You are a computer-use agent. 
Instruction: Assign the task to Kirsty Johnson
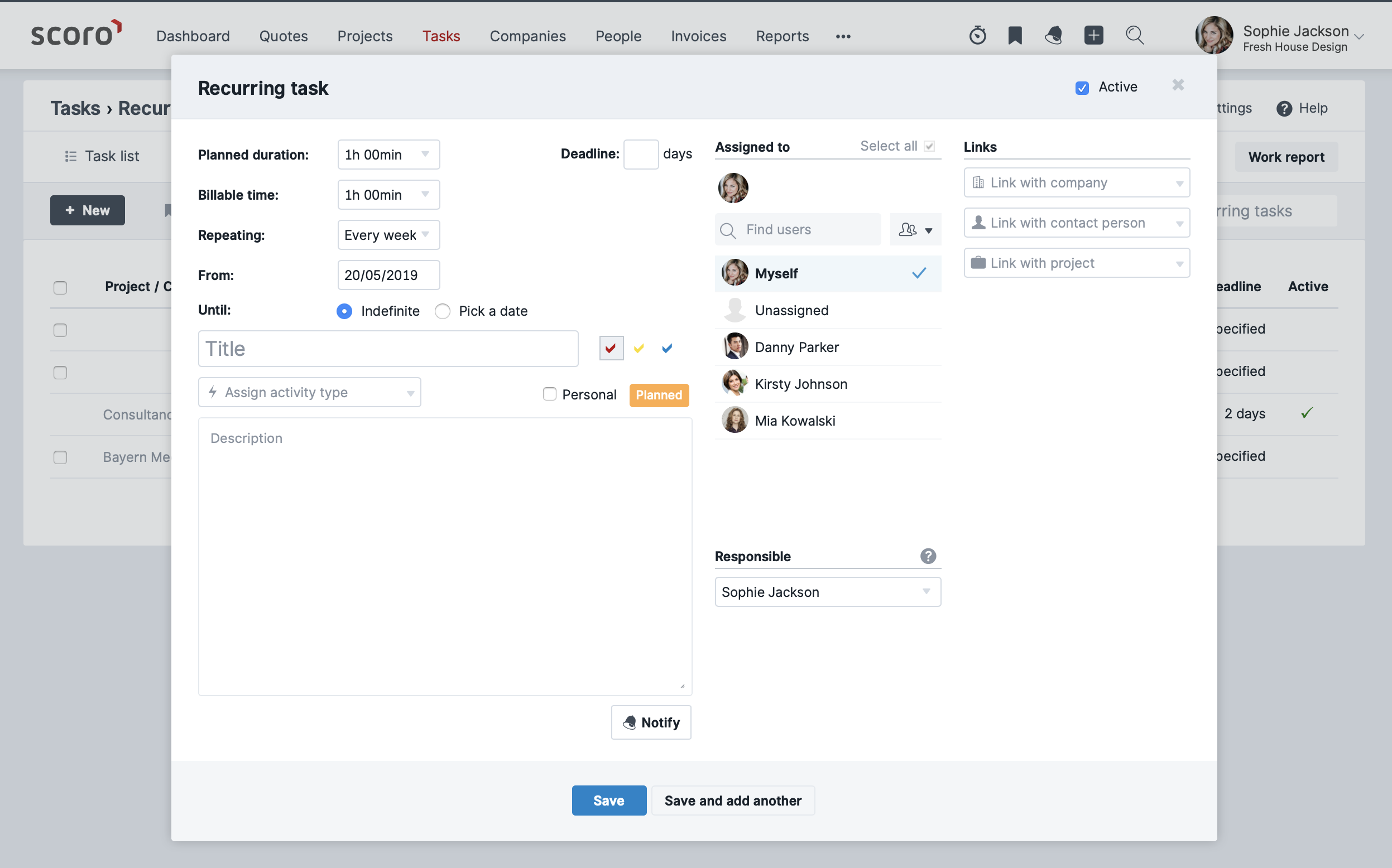pos(800,383)
